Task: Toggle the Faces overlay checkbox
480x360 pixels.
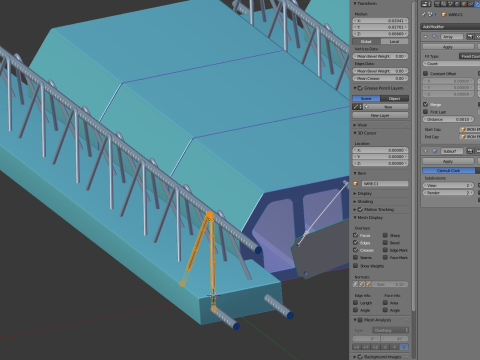Action: pyautogui.click(x=356, y=235)
